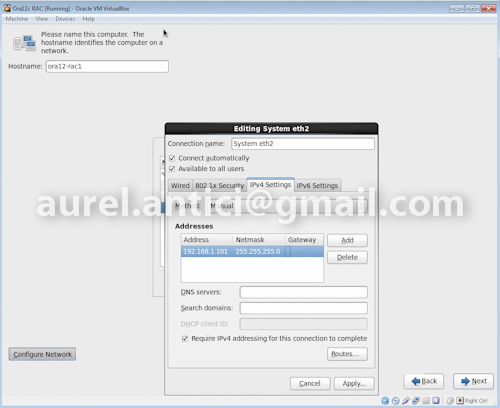Open the Method dropdown

287,206
